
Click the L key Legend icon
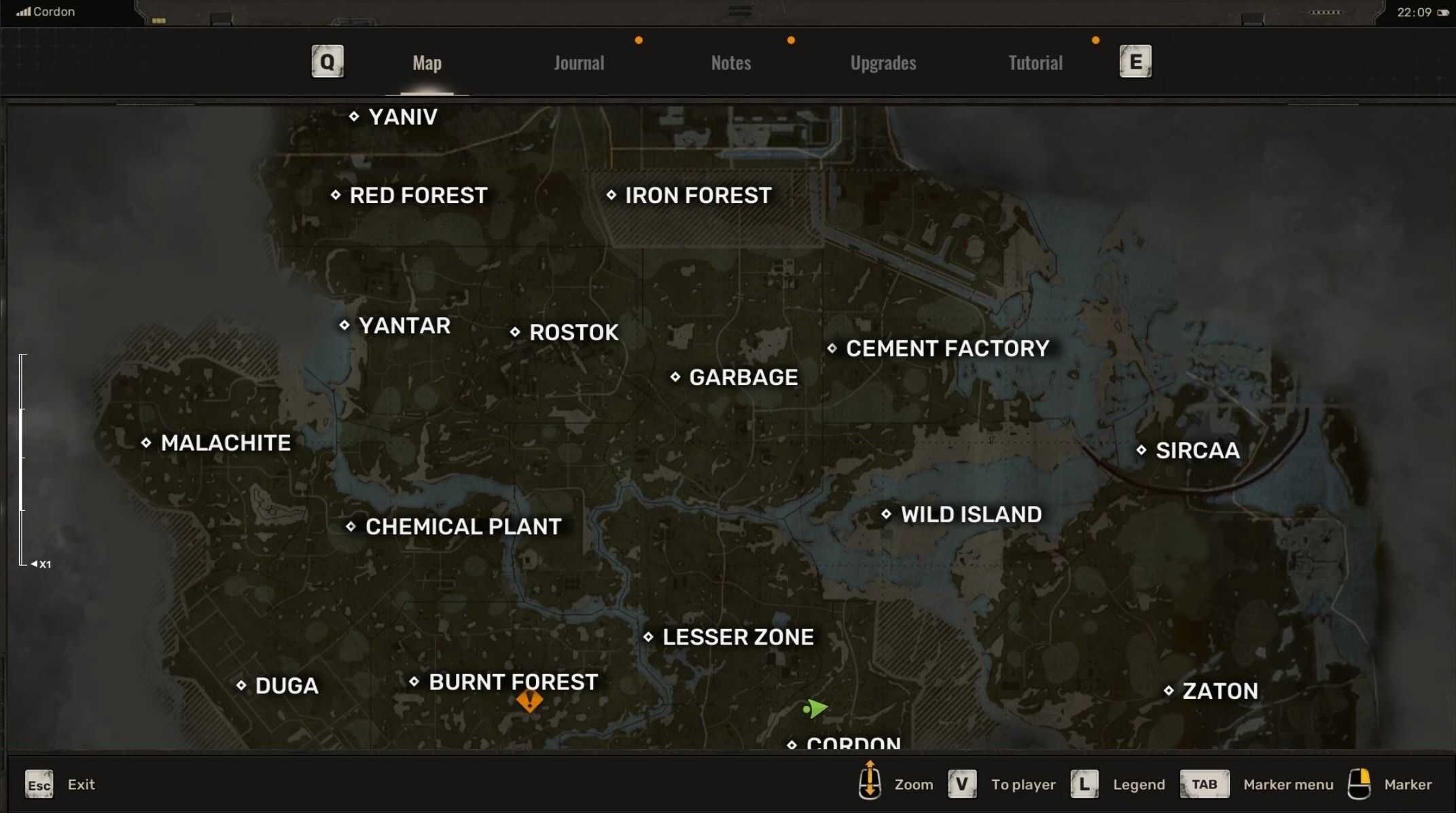click(x=1084, y=784)
